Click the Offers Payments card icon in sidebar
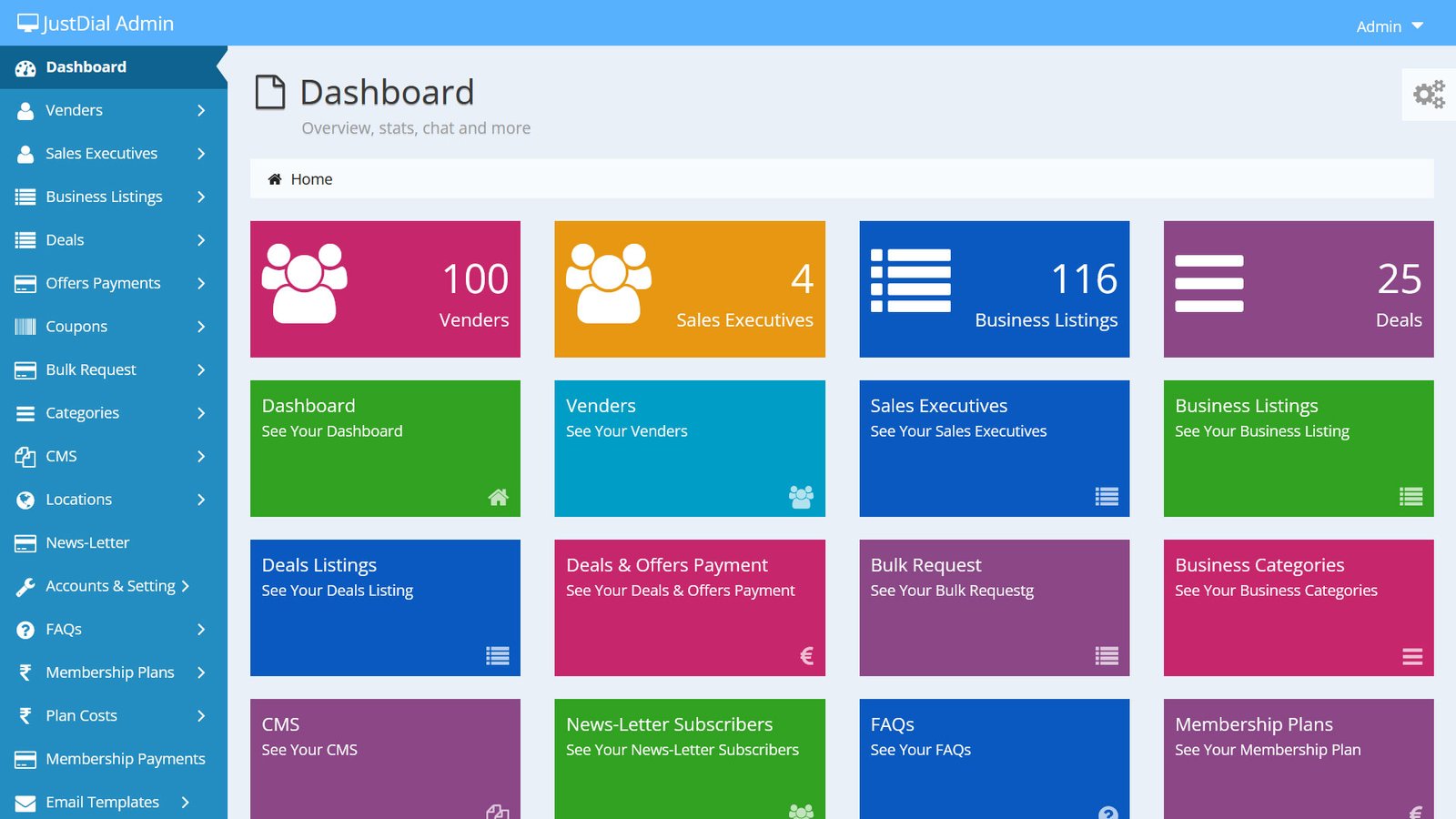 (25, 284)
